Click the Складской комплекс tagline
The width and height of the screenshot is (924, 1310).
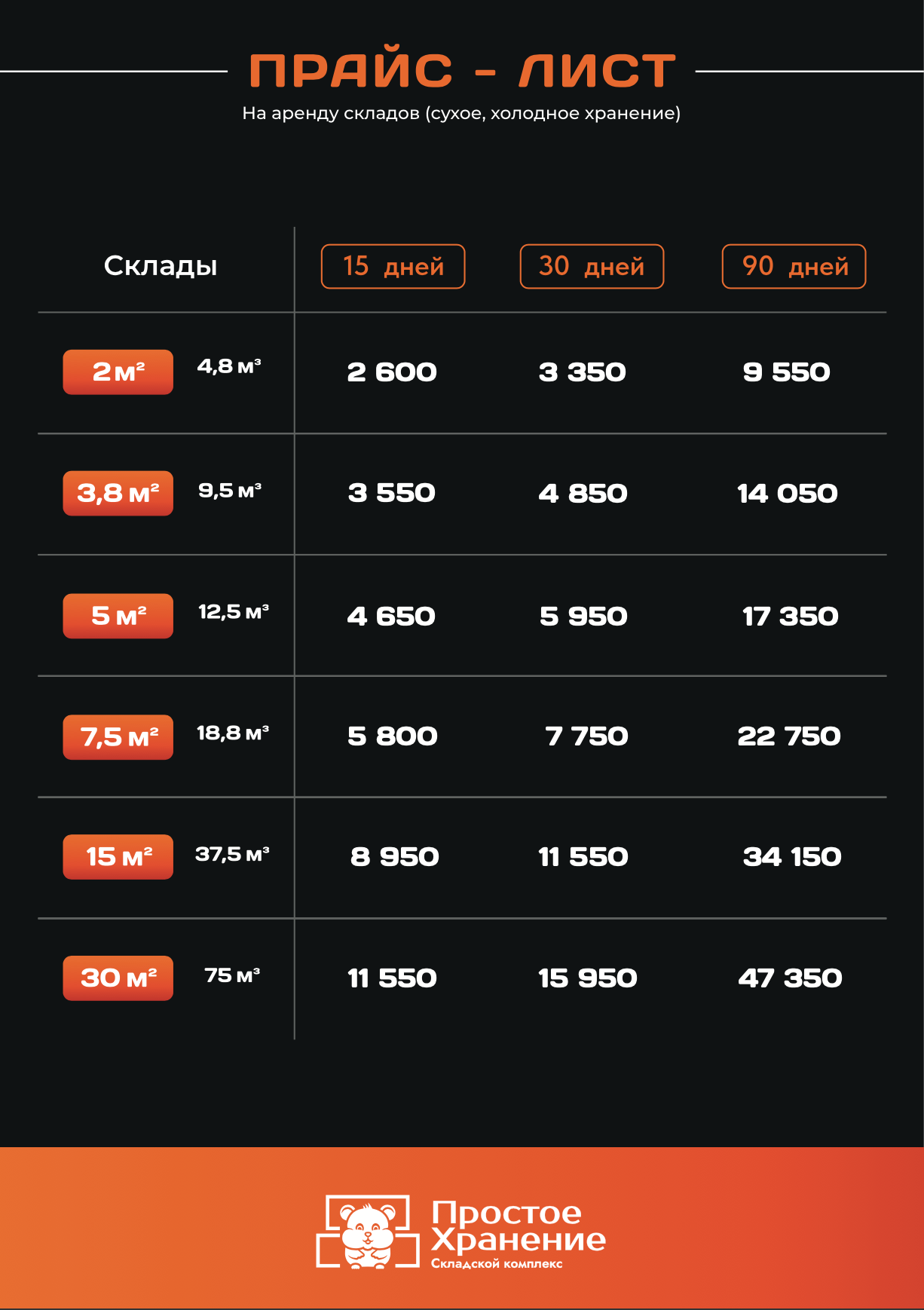pos(497,1263)
